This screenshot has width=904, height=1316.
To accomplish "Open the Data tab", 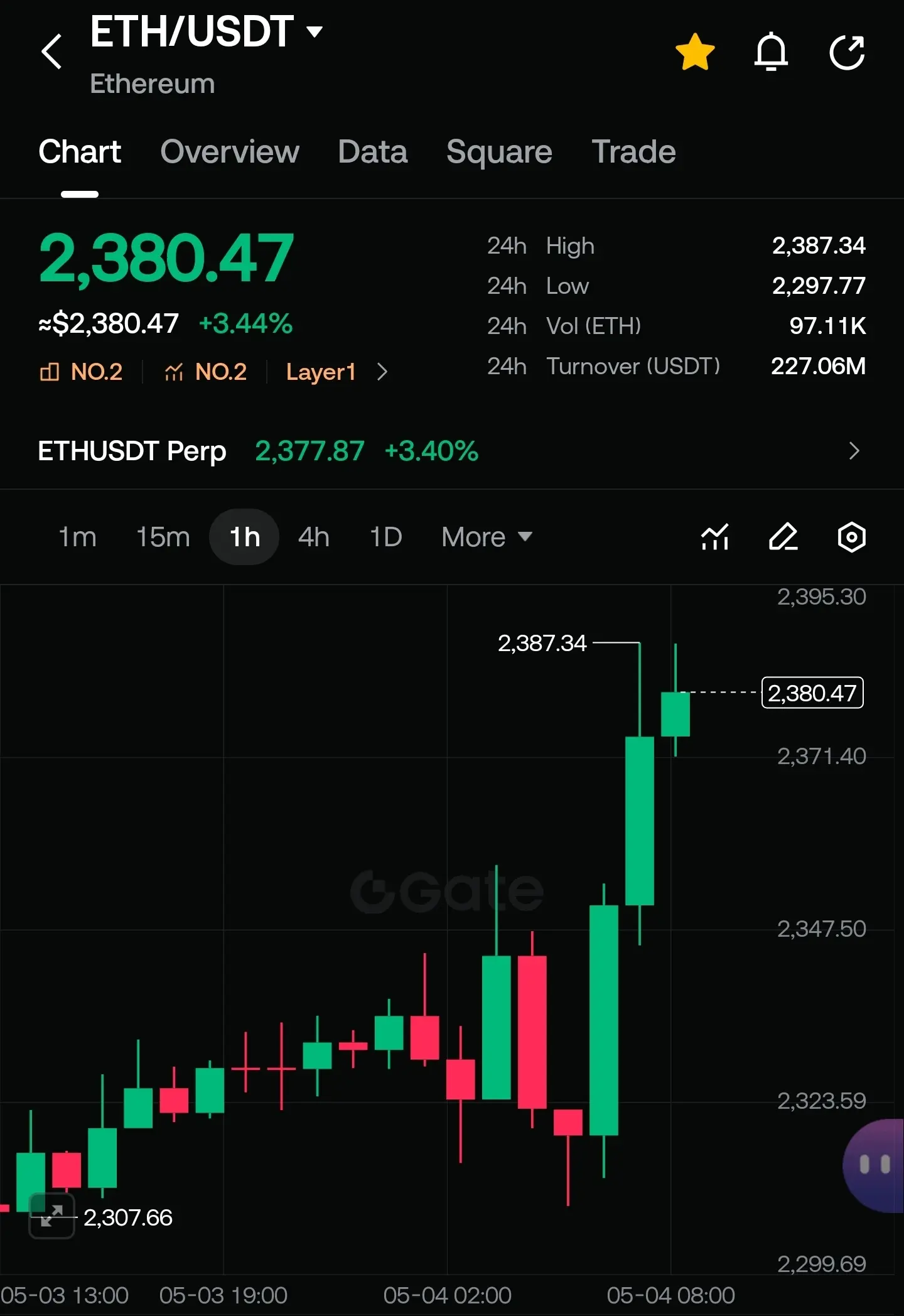I will tap(373, 151).
